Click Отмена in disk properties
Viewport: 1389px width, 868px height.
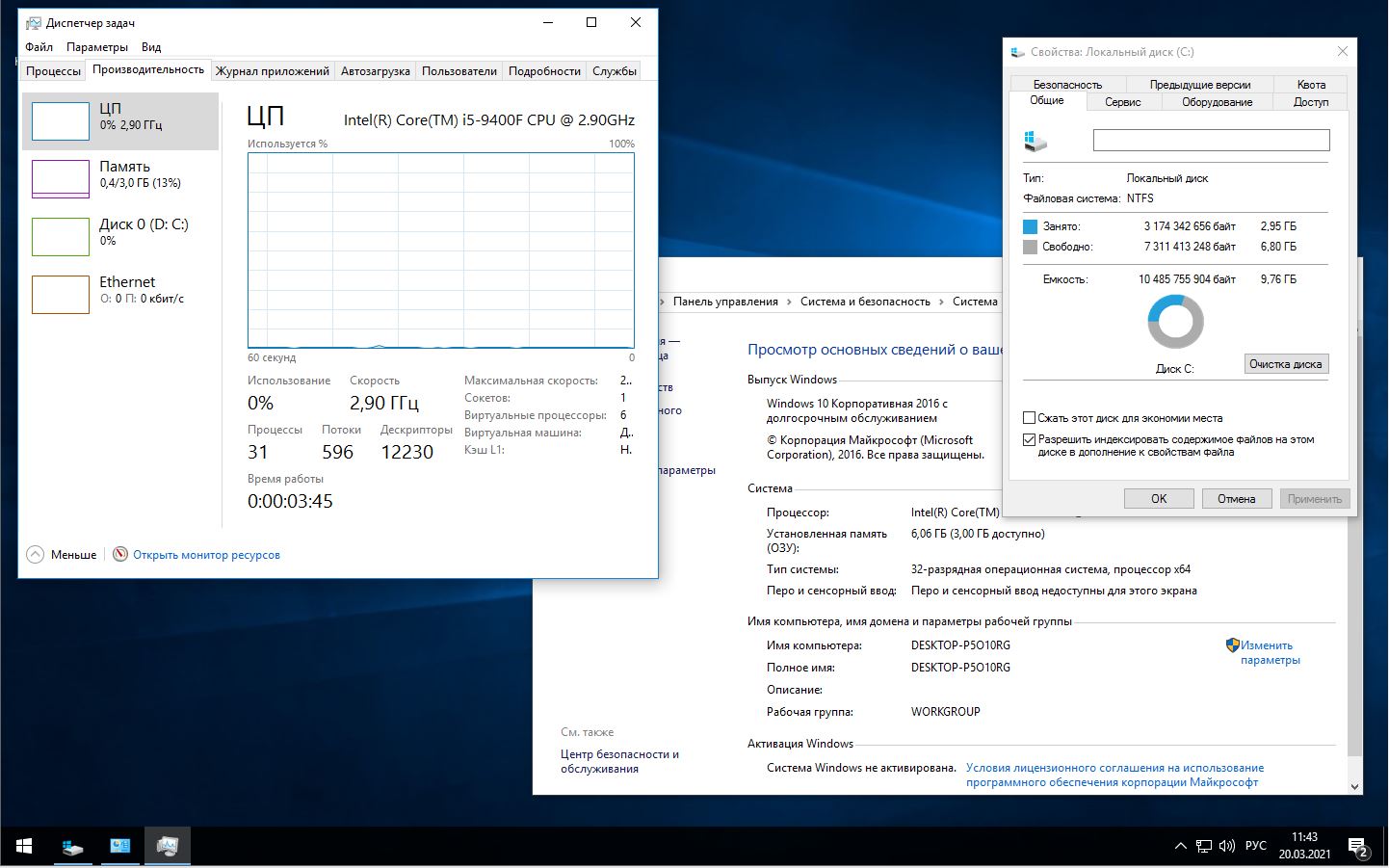tap(1236, 498)
